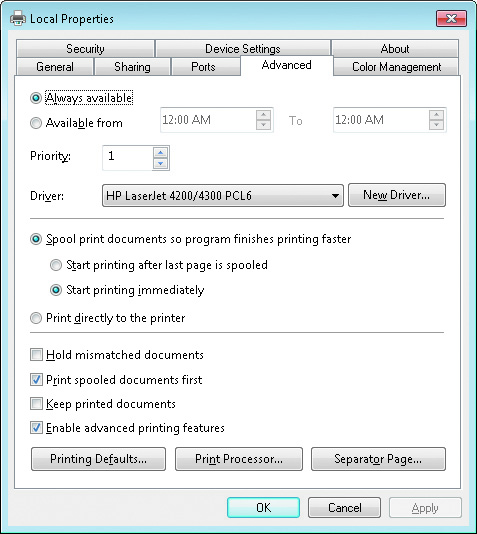Increase Priority with the up arrow
The image size is (477, 534).
pyautogui.click(x=160, y=152)
